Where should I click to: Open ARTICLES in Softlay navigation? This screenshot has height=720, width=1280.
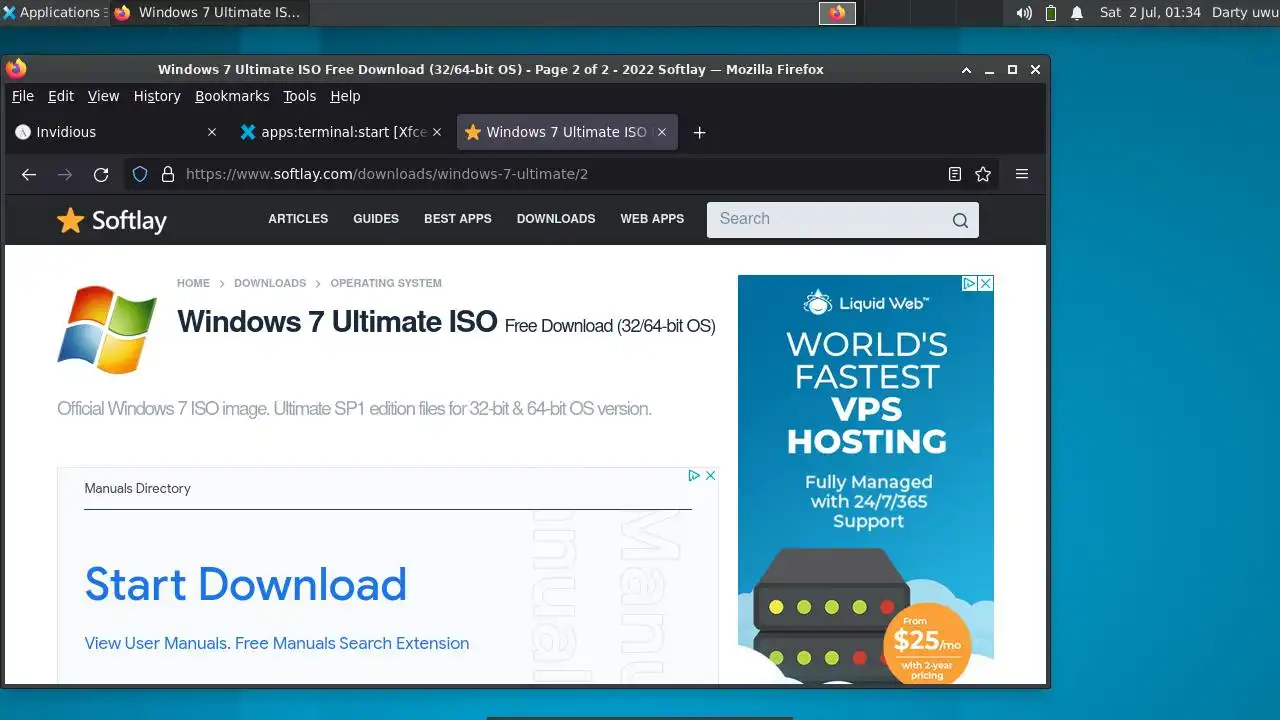tap(298, 219)
